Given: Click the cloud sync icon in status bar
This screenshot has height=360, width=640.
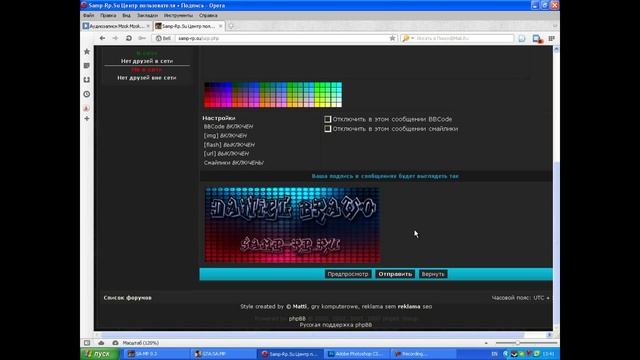Looking at the screenshot, I should (101, 343).
